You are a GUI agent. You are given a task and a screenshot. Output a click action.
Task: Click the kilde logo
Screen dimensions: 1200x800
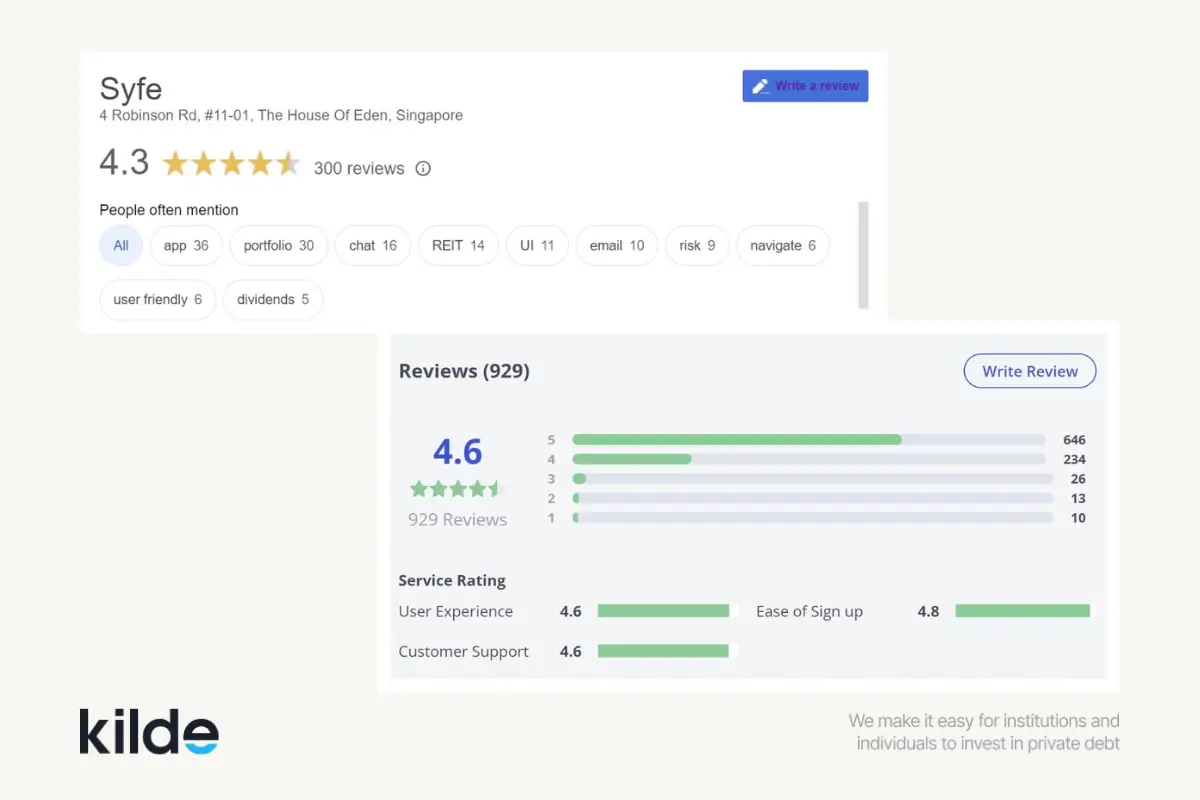[x=148, y=731]
